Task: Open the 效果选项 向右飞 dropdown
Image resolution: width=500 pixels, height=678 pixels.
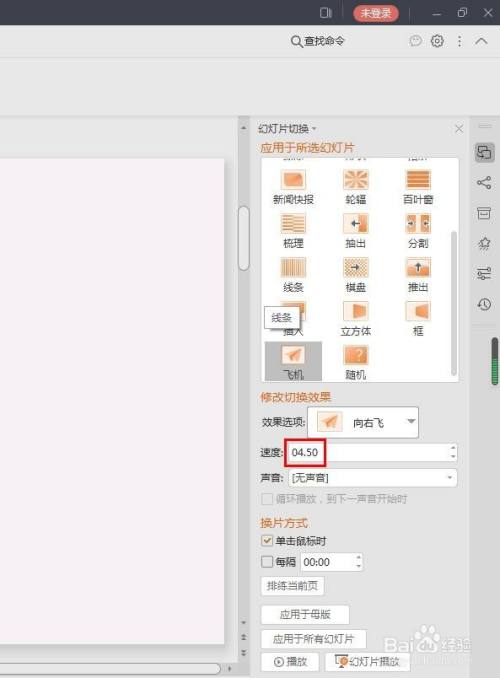Action: [x=363, y=422]
